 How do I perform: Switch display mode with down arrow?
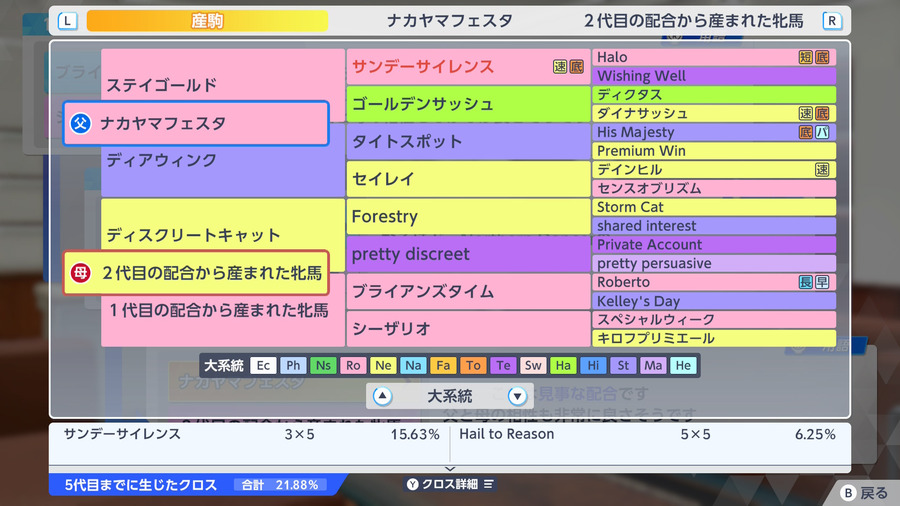[x=517, y=396]
